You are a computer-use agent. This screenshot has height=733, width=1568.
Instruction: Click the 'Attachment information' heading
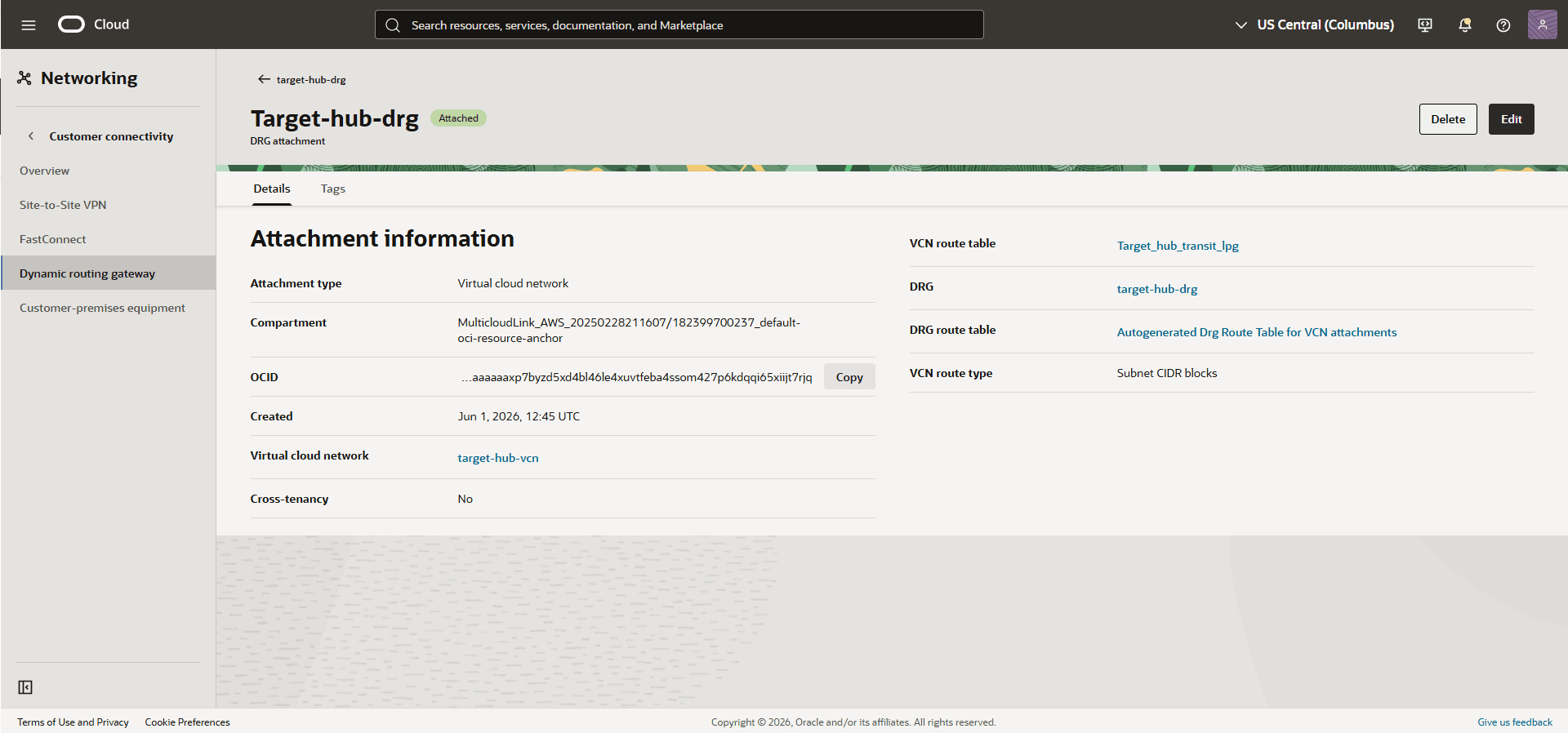point(382,238)
